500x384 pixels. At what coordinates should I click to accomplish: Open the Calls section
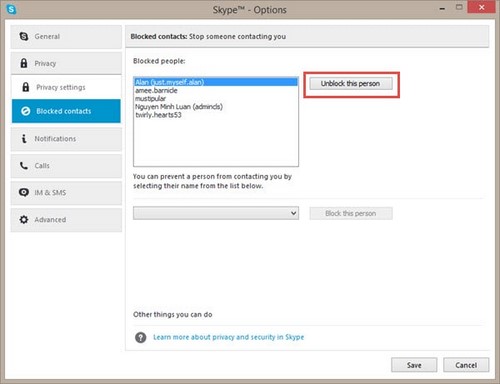[66, 166]
